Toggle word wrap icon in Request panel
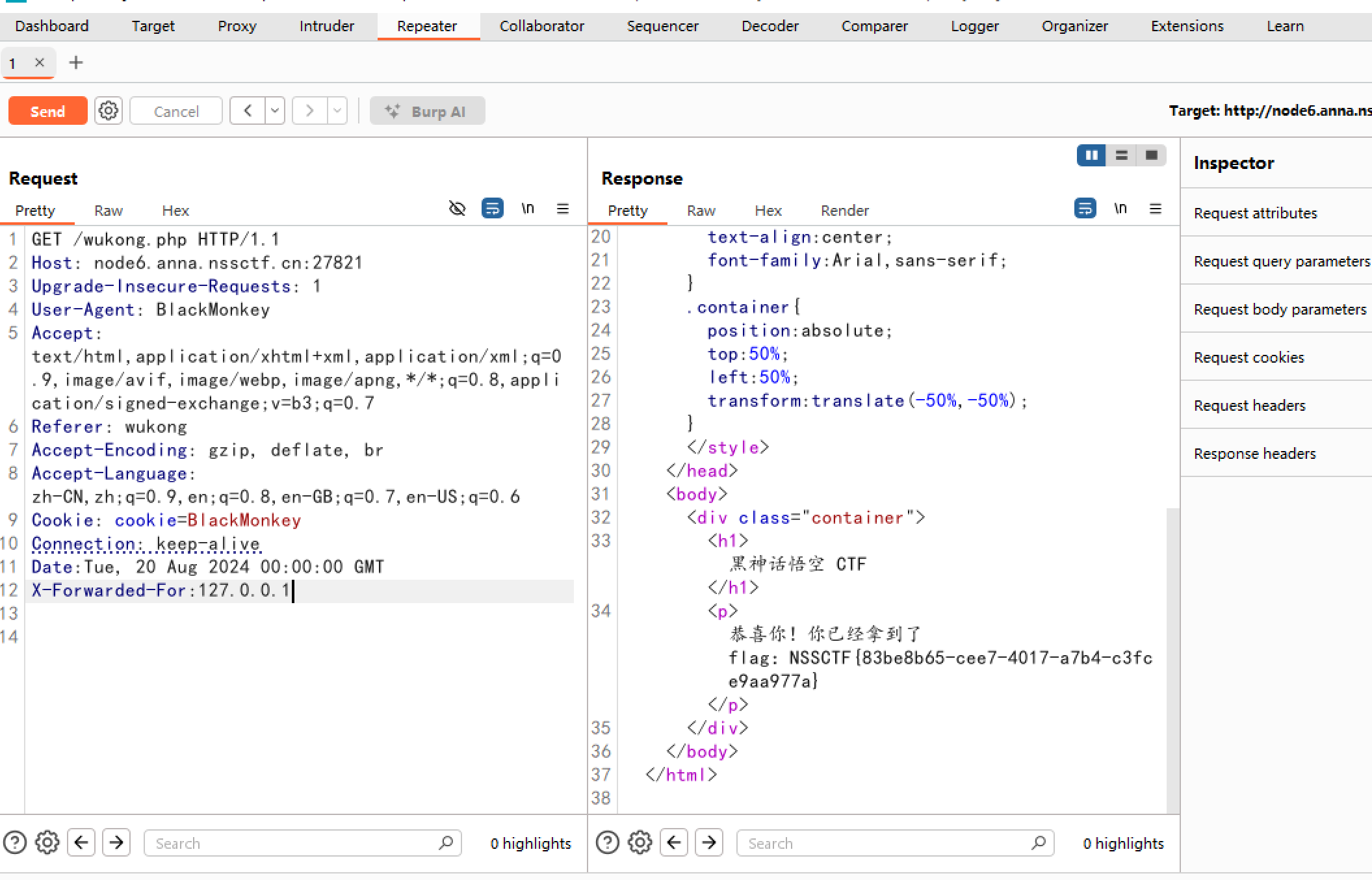The width and height of the screenshot is (1372, 880). [x=492, y=209]
